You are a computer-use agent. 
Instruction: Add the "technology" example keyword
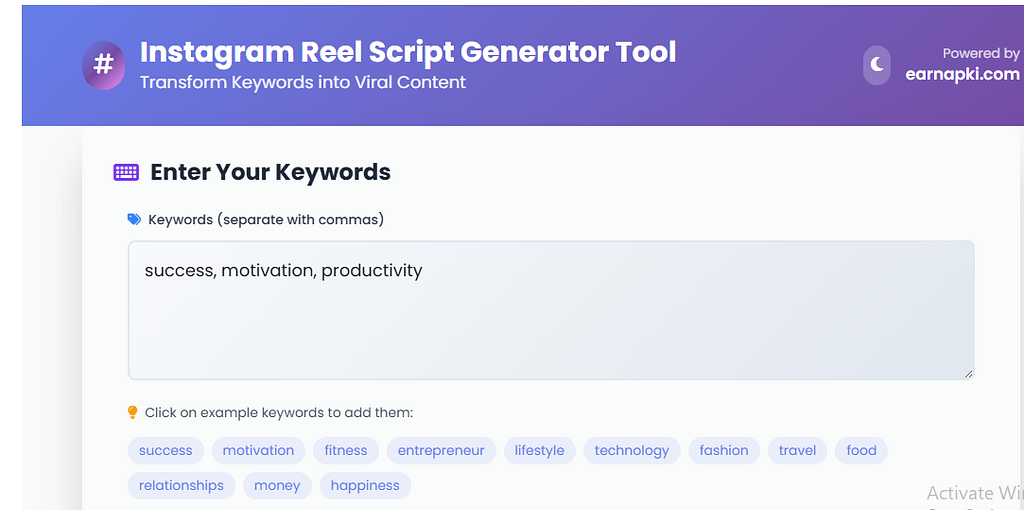(x=632, y=450)
